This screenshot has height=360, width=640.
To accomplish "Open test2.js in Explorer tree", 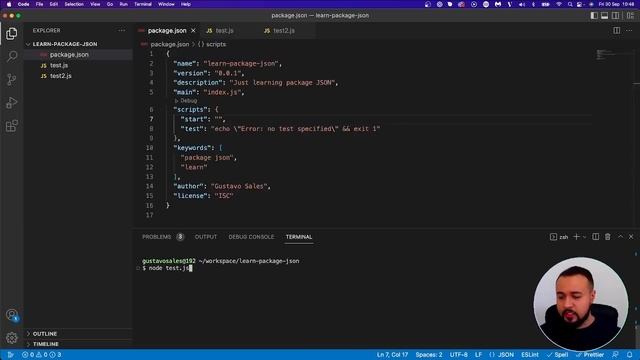I will coord(60,76).
